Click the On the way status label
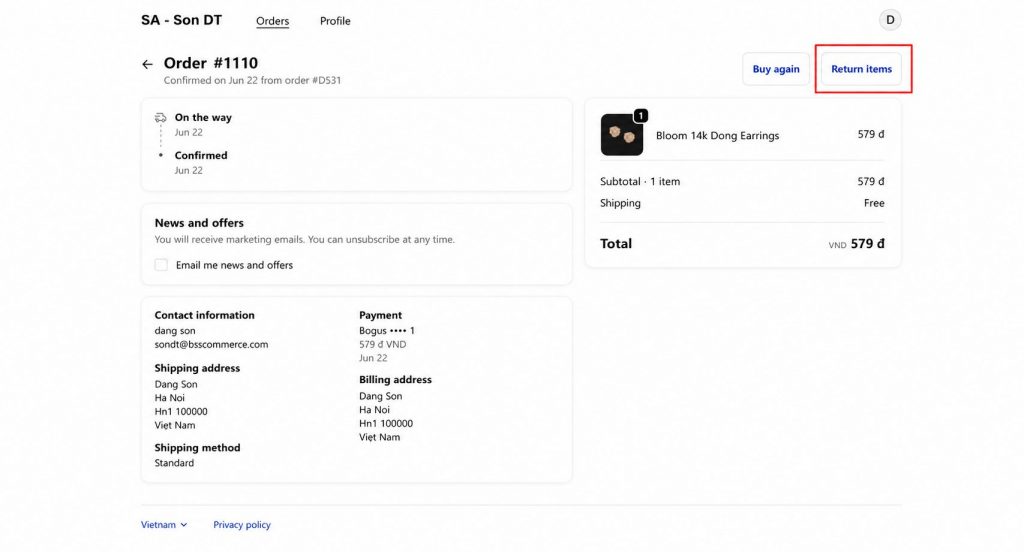The image size is (1024, 552). (203, 118)
